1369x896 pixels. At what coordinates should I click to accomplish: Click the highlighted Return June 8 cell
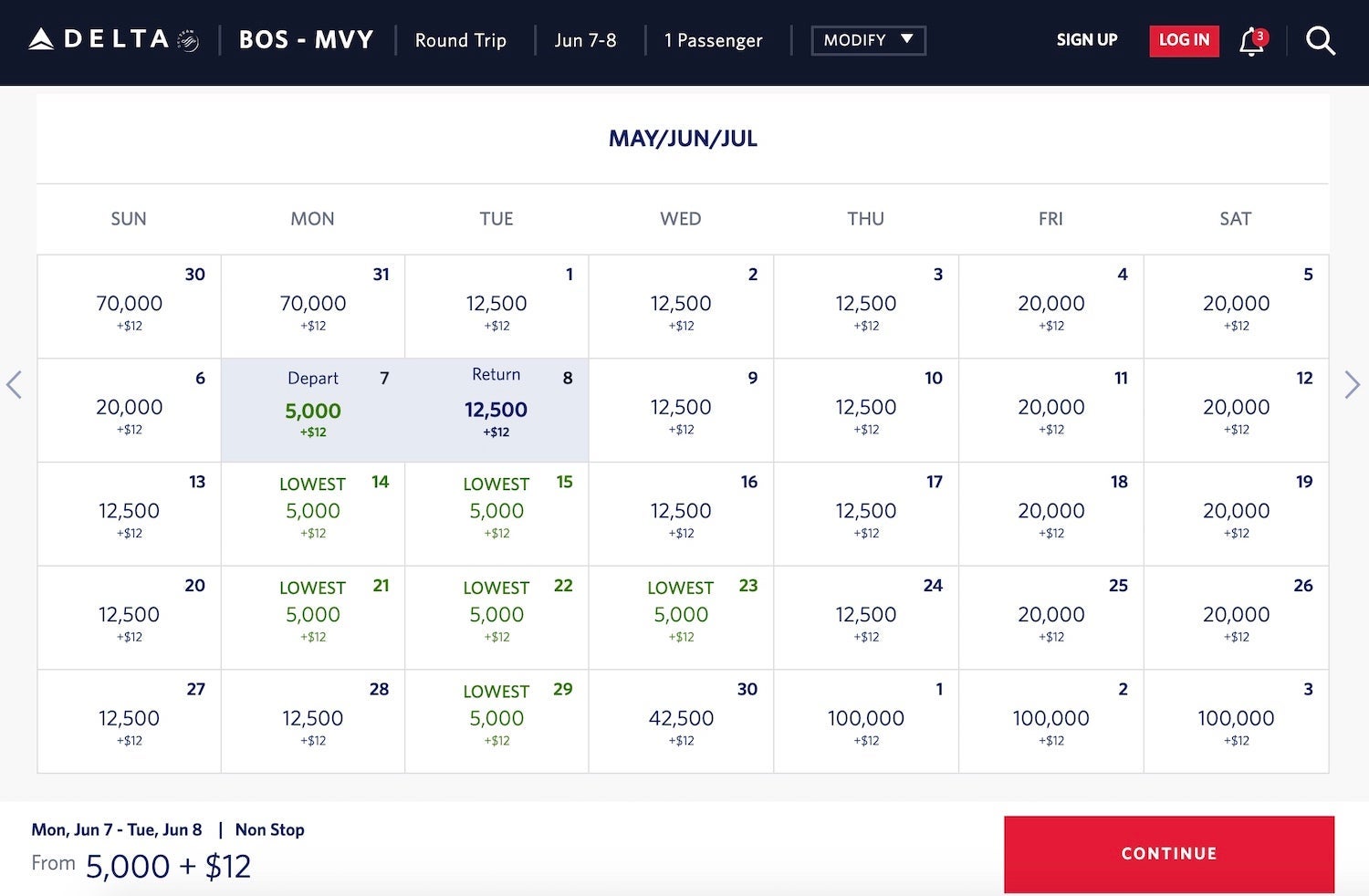pos(496,410)
